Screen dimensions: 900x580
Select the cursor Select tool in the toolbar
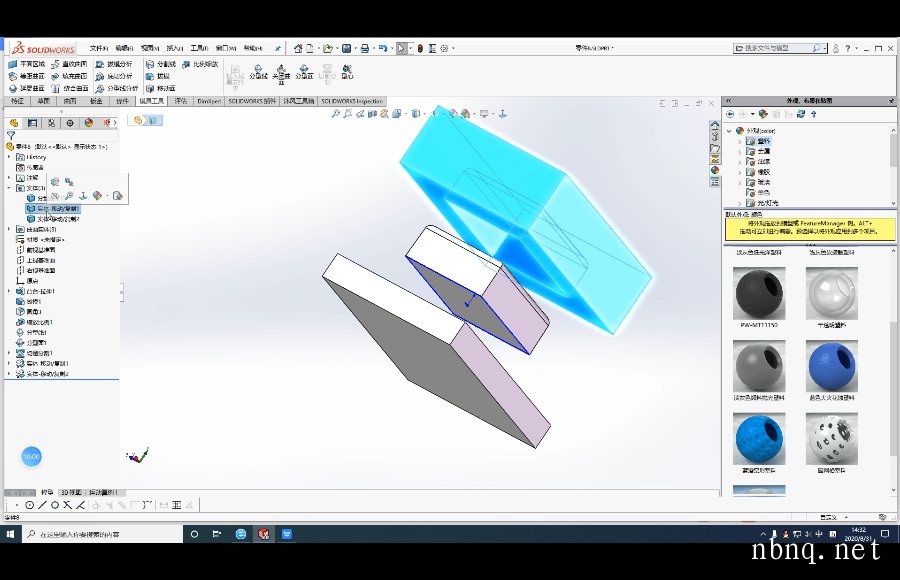click(x=402, y=49)
